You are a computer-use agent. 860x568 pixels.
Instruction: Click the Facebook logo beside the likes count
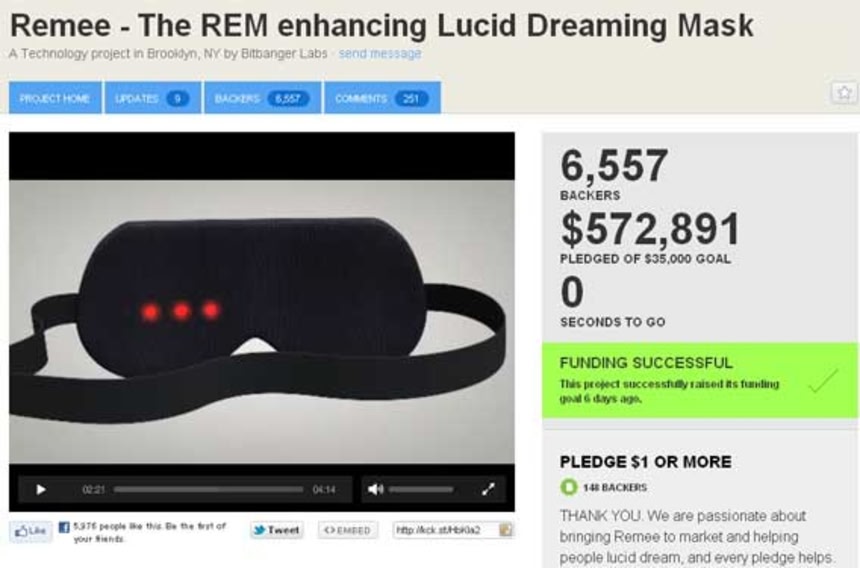coord(64,527)
